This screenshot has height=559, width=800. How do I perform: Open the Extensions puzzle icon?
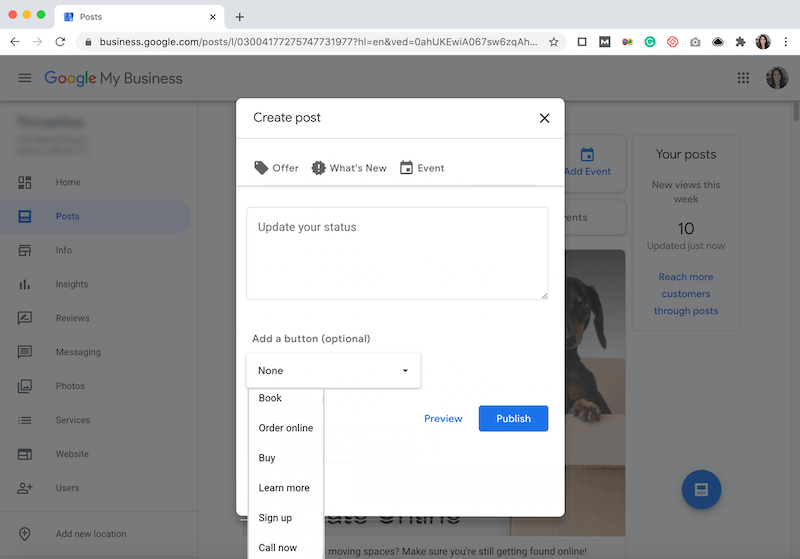tap(740, 42)
